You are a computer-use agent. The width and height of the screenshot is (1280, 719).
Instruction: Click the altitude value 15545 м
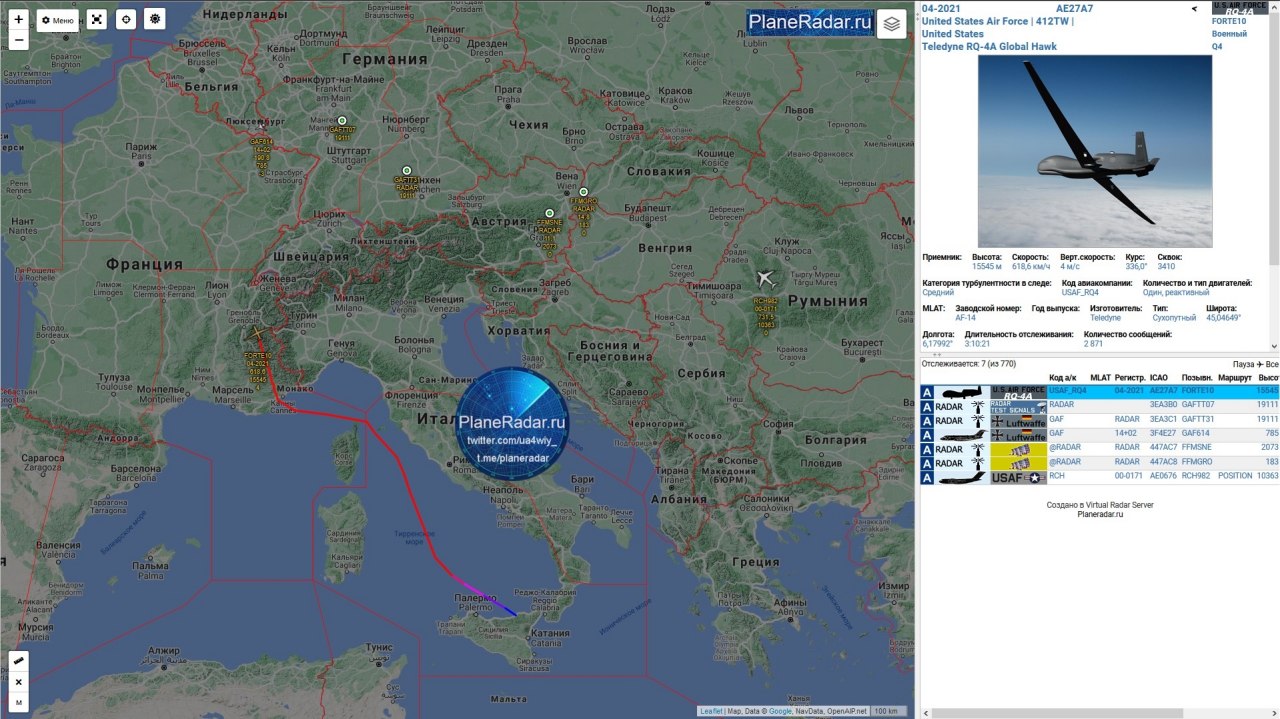pos(988,267)
